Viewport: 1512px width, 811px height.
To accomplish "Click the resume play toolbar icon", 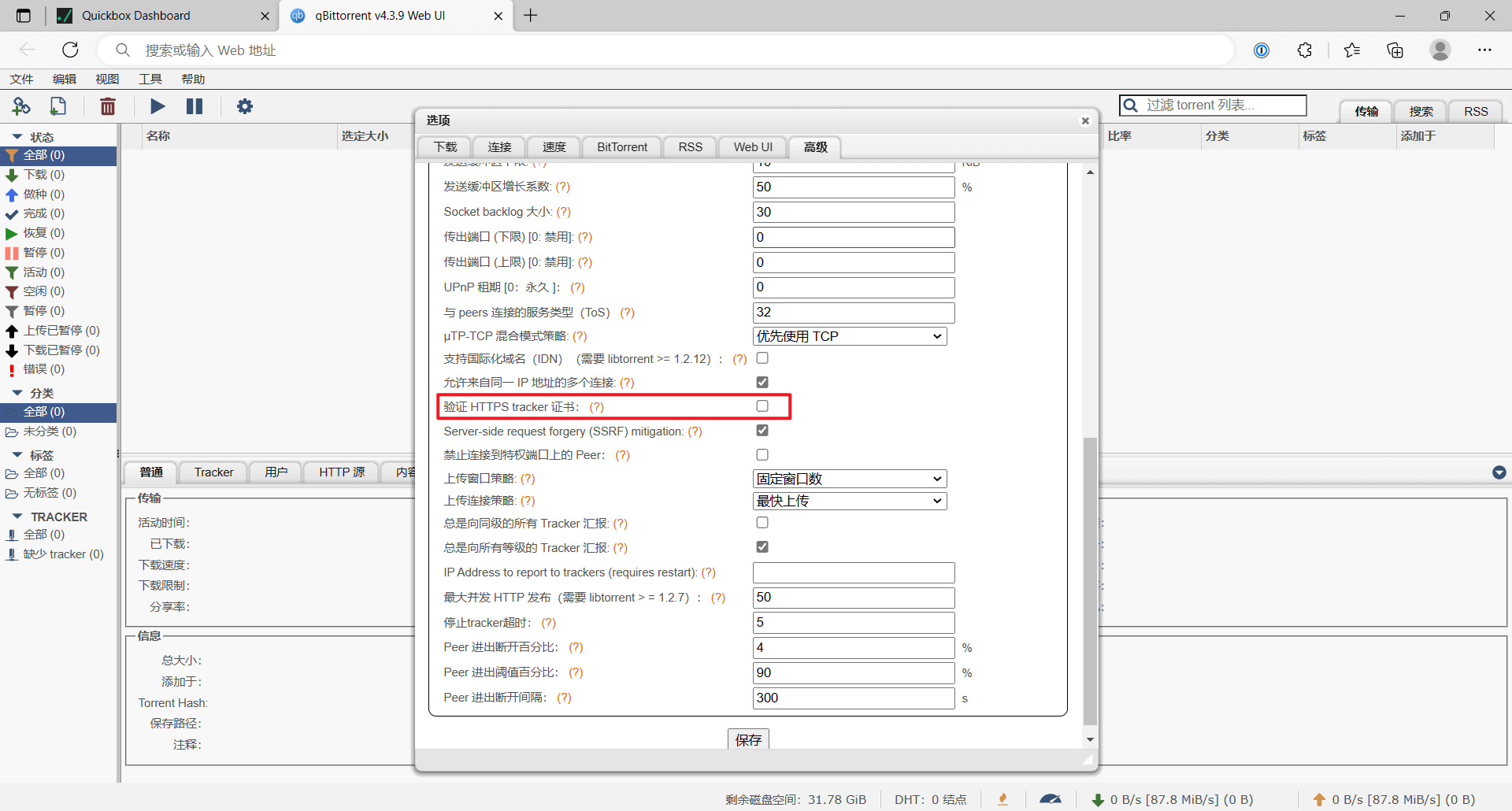I will [157, 106].
